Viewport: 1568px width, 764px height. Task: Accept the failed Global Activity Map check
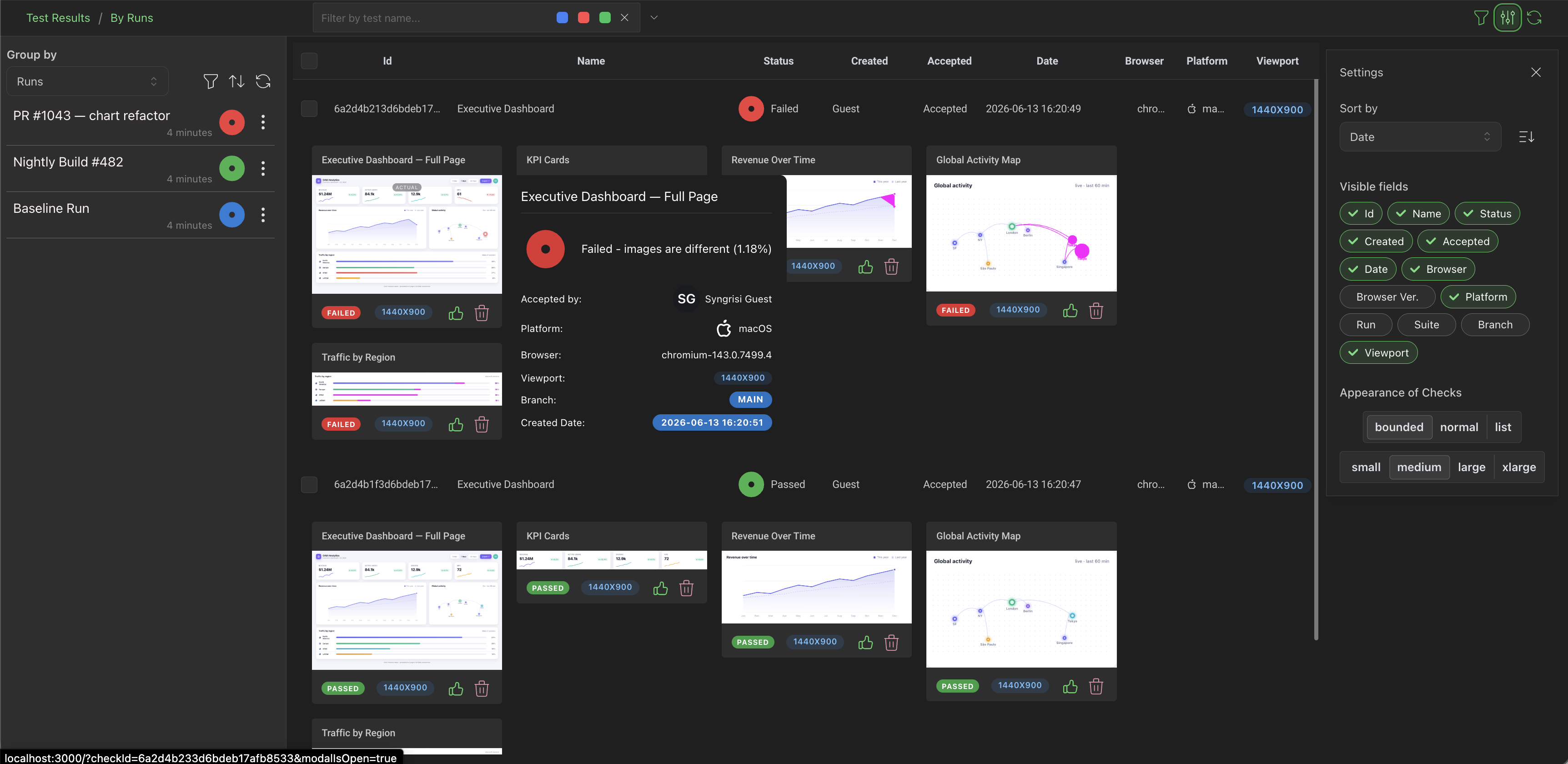tap(1070, 311)
